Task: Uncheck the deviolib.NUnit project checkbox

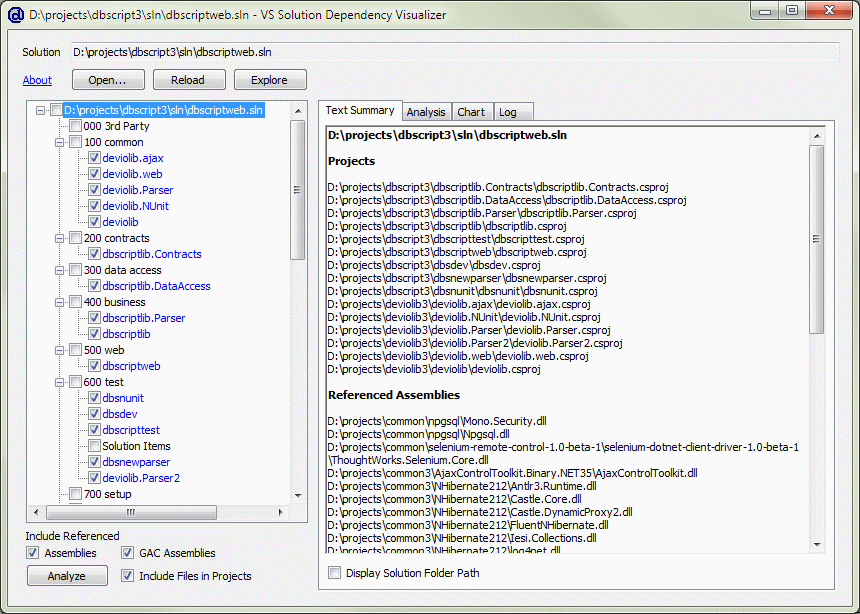Action: point(94,206)
